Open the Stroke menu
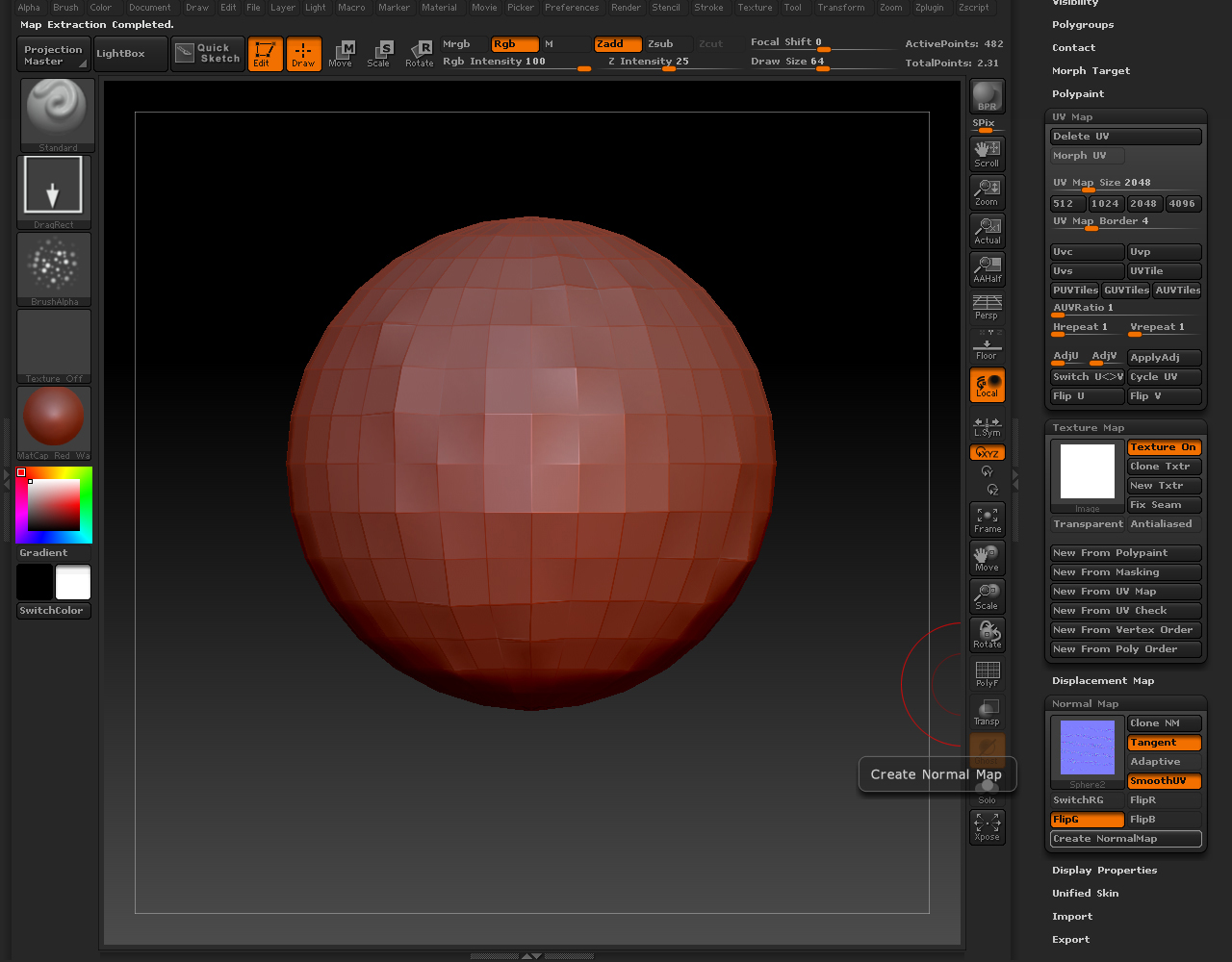This screenshot has width=1232, height=962. 708,8
